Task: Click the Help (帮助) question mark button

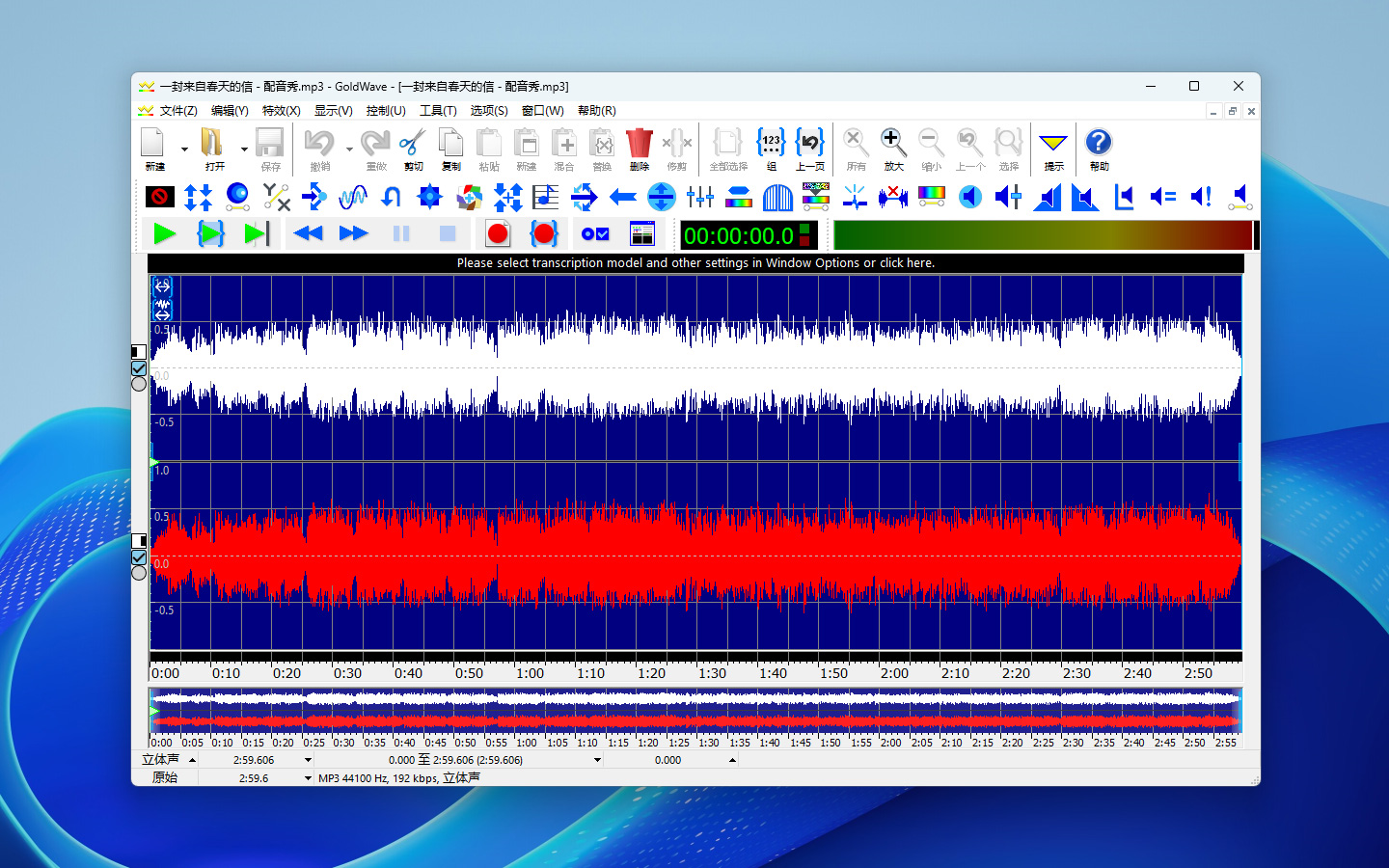Action: click(1099, 149)
